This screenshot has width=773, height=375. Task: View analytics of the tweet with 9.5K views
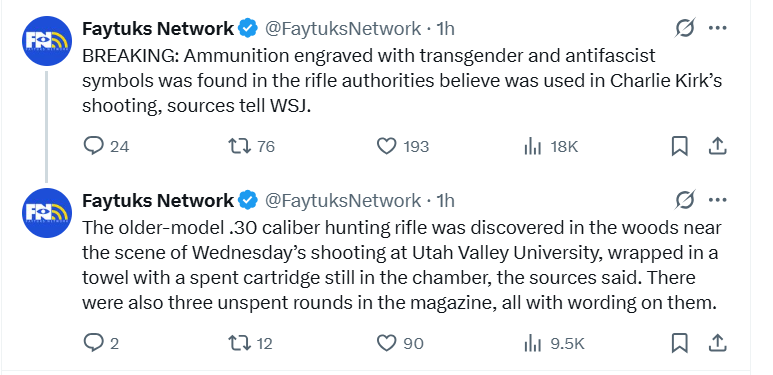click(533, 343)
